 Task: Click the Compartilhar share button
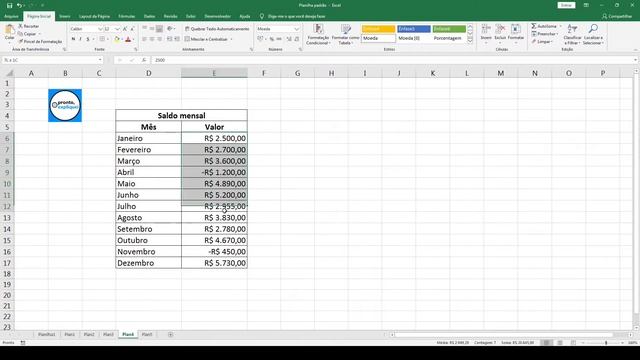[617, 16]
